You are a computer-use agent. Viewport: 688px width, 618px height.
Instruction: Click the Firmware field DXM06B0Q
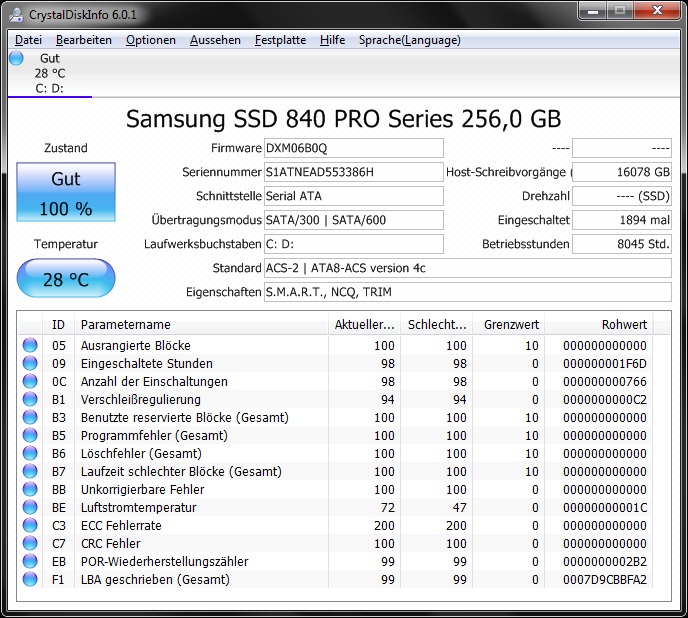coord(354,148)
